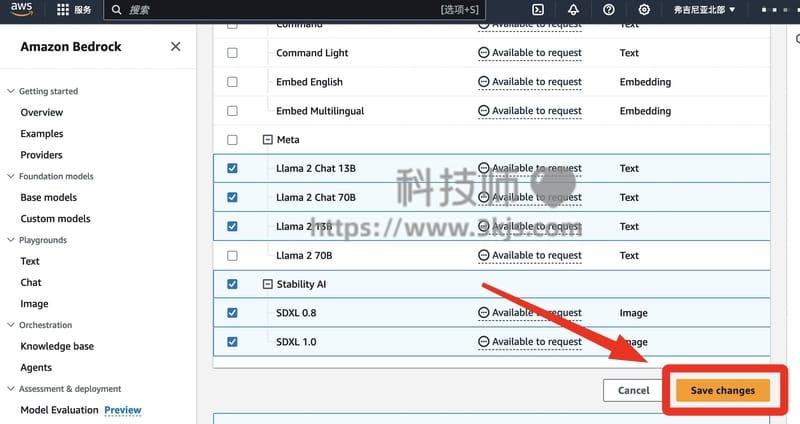Click Available to request for Embed English
Screen dimensions: 800x424
[x=537, y=82]
